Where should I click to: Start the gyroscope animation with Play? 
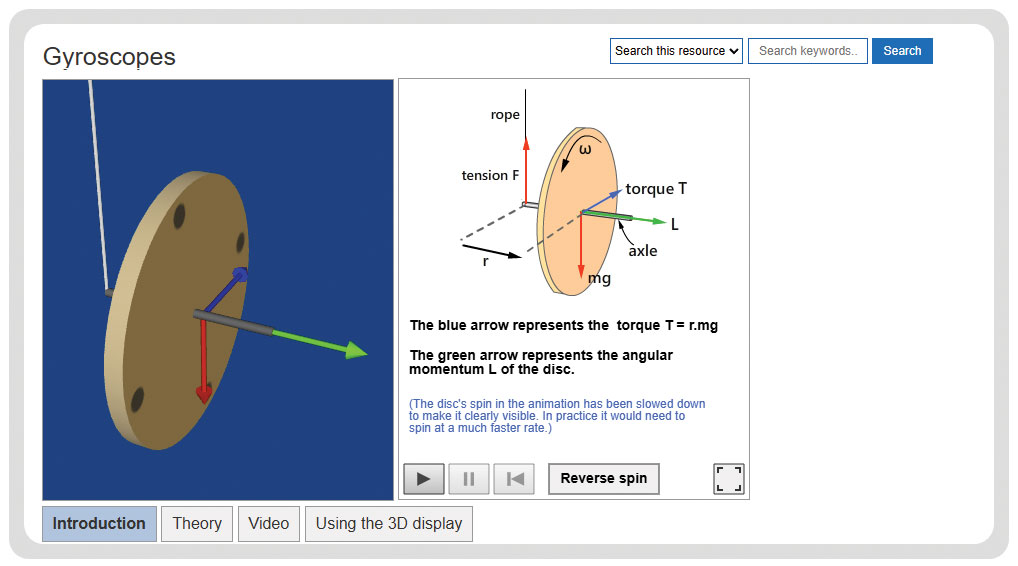(424, 479)
